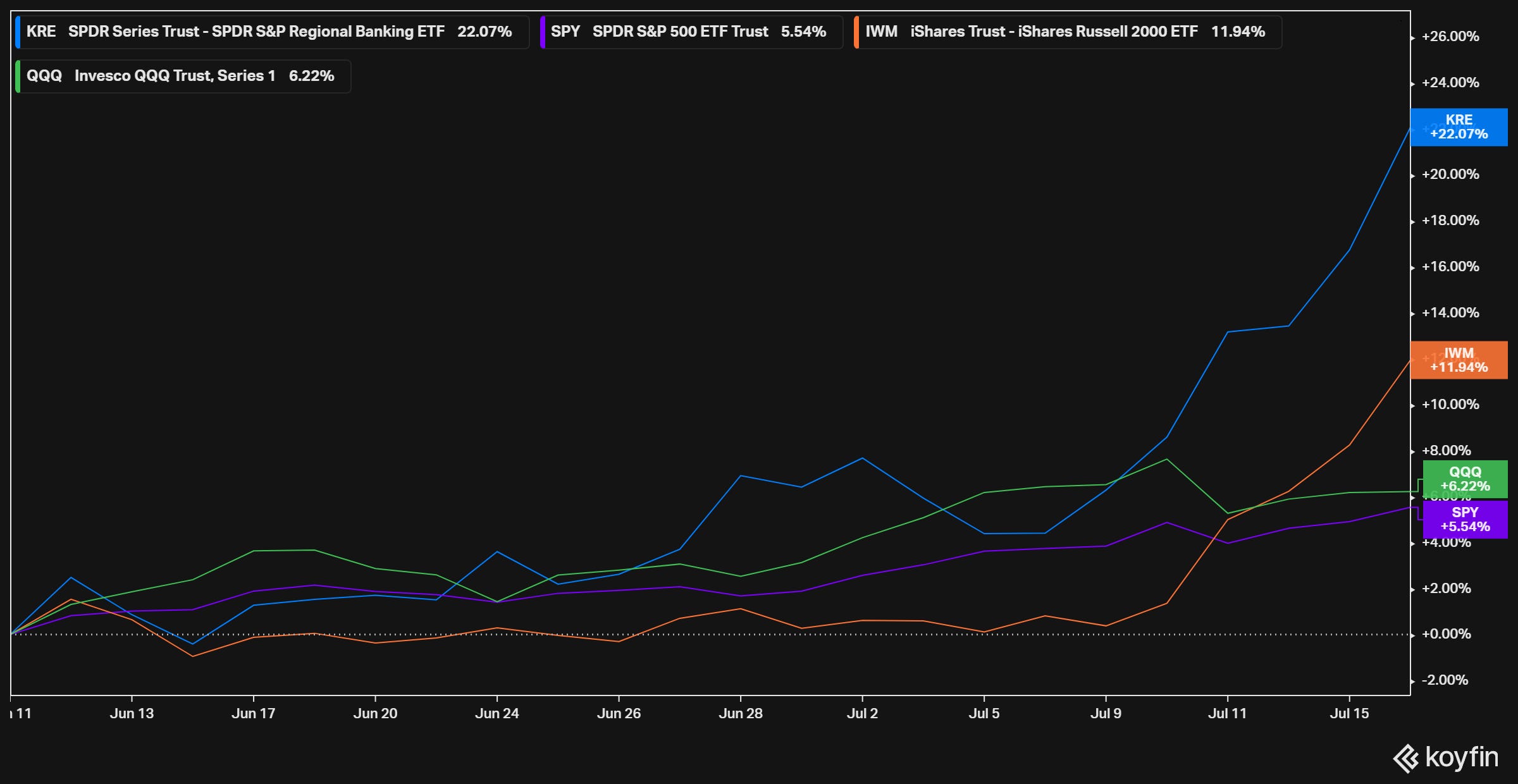1518x784 pixels.
Task: Click the koyfin wordmark text
Action: tap(1462, 757)
